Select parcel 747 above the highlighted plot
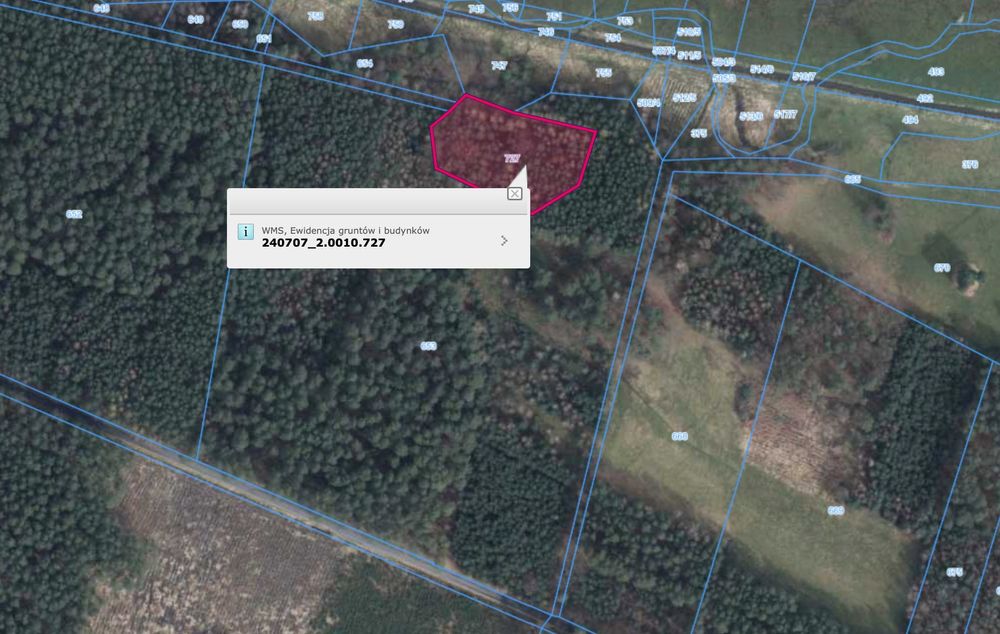The image size is (1000, 634). pyautogui.click(x=499, y=65)
